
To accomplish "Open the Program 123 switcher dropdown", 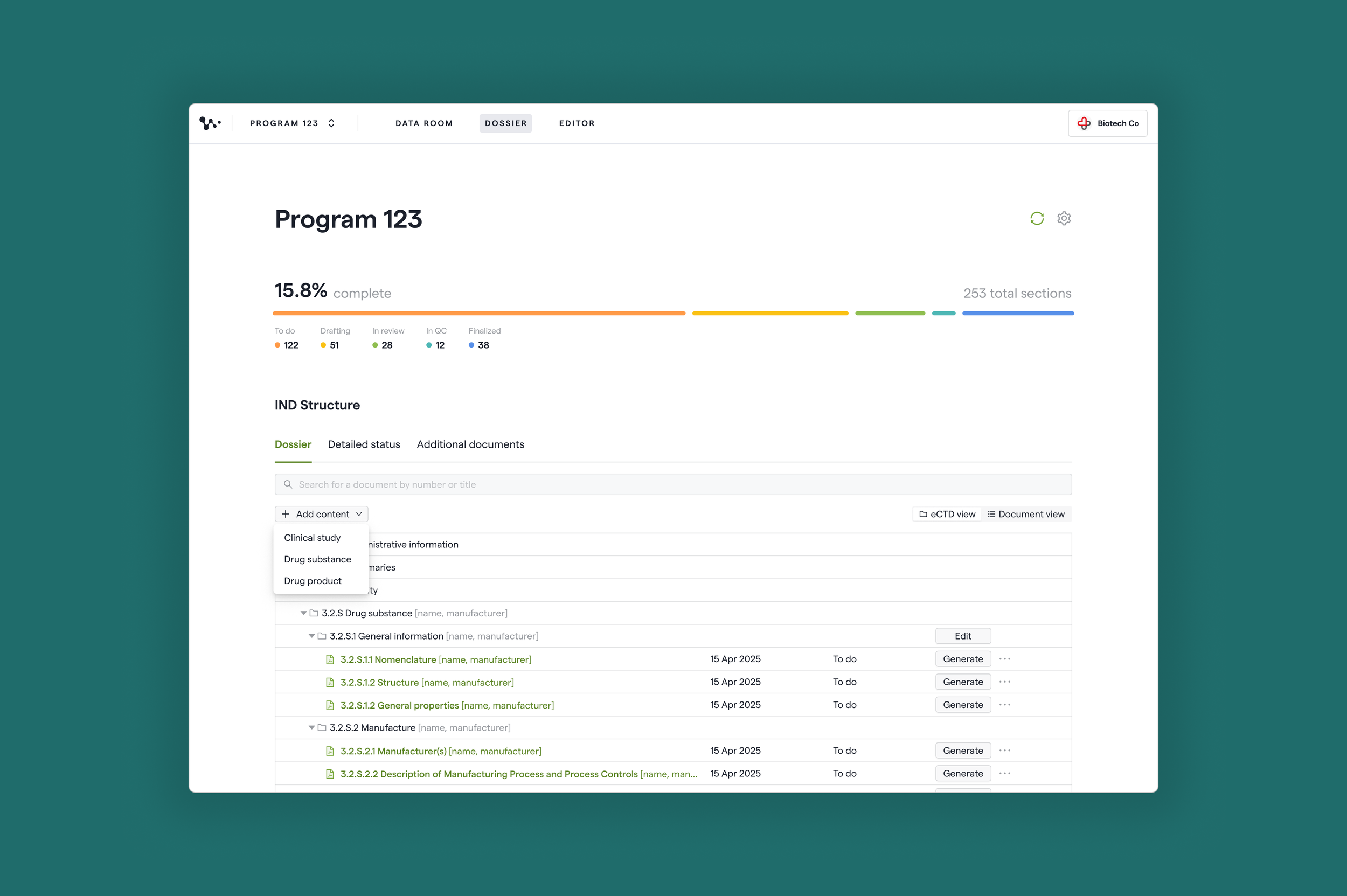I will [x=292, y=123].
